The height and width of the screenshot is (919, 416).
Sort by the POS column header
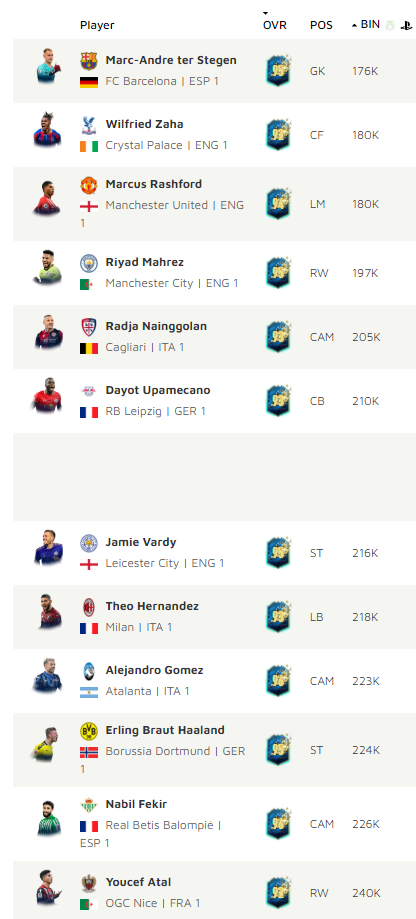tap(321, 25)
